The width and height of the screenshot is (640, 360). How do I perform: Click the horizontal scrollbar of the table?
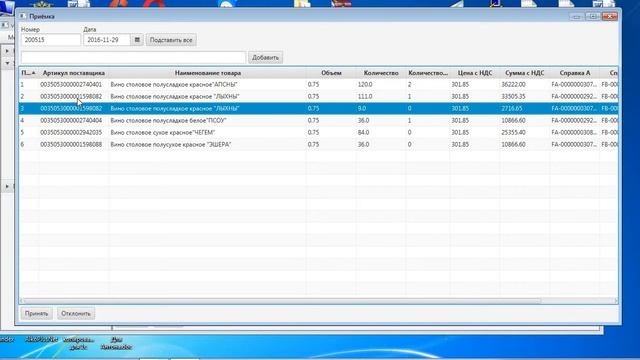click(283, 301)
